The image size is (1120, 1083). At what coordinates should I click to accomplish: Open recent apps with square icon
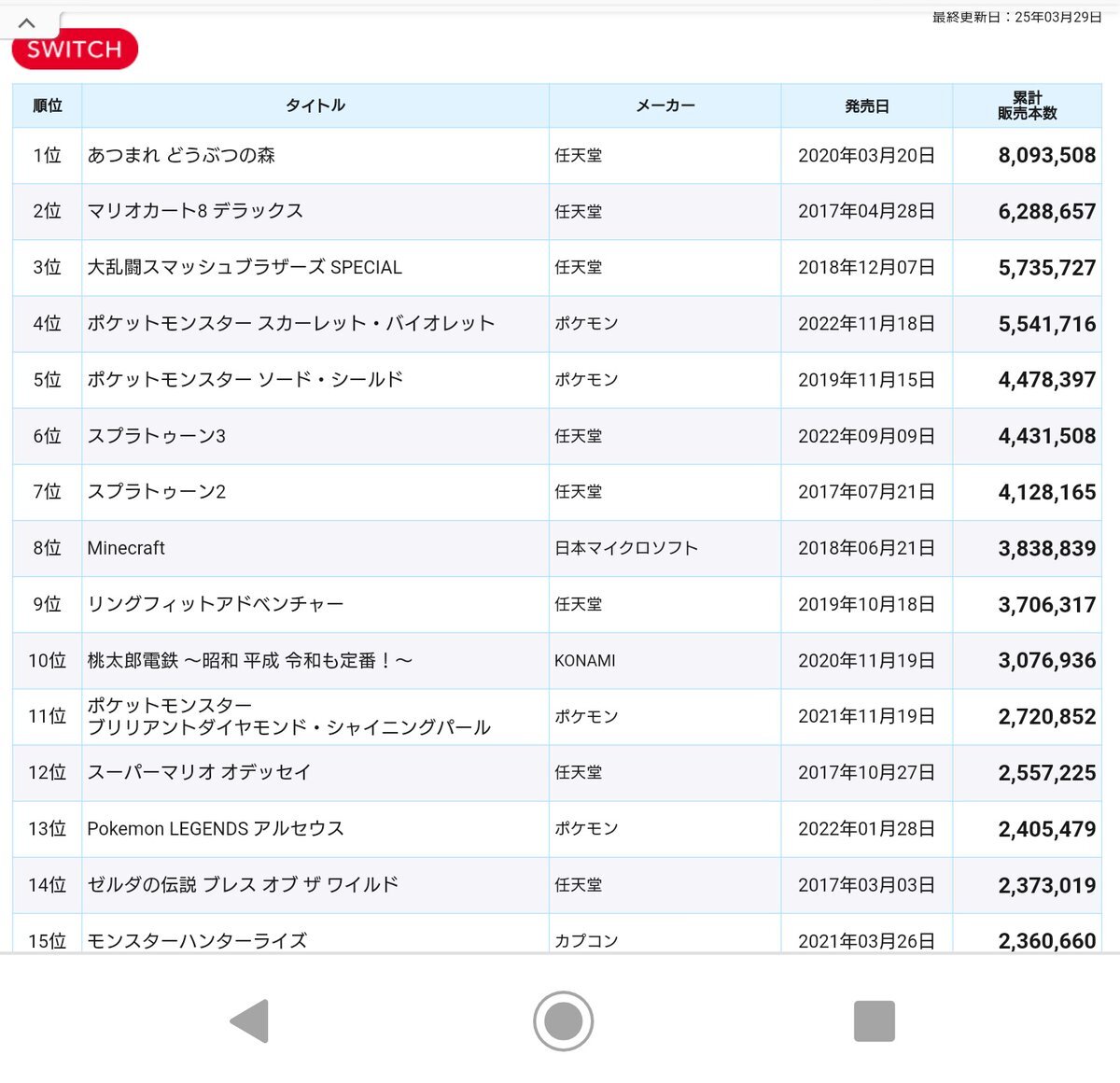(x=874, y=1020)
